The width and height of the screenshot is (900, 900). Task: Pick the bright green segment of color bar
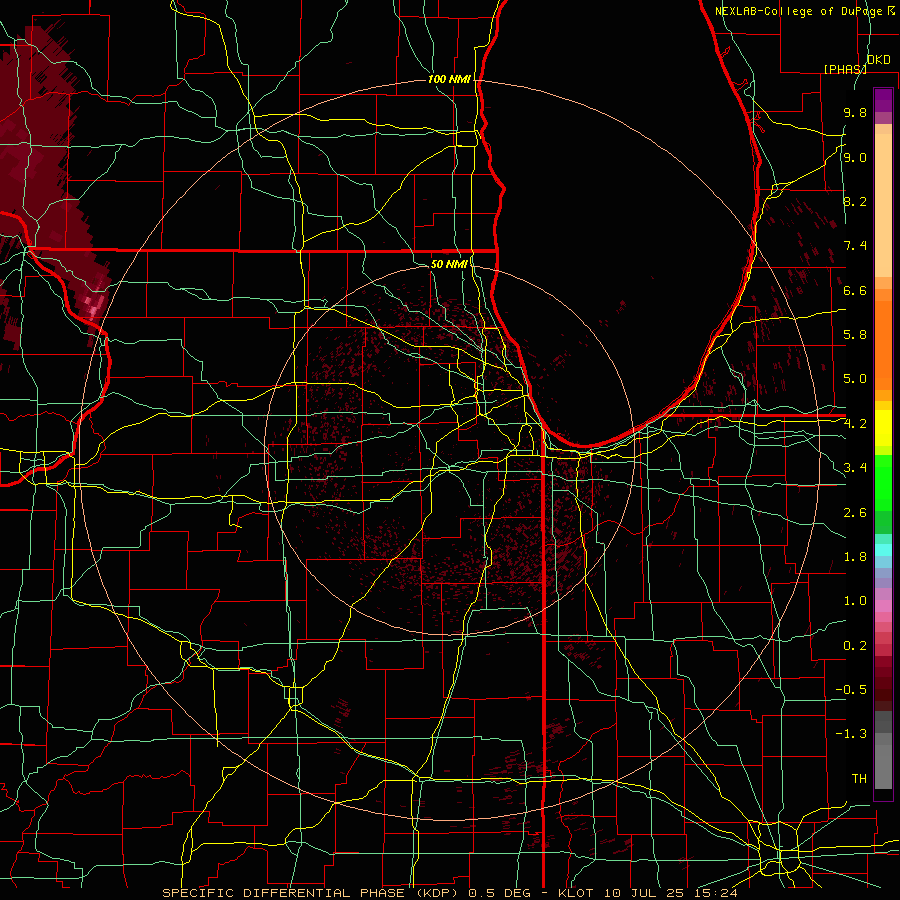coord(883,483)
